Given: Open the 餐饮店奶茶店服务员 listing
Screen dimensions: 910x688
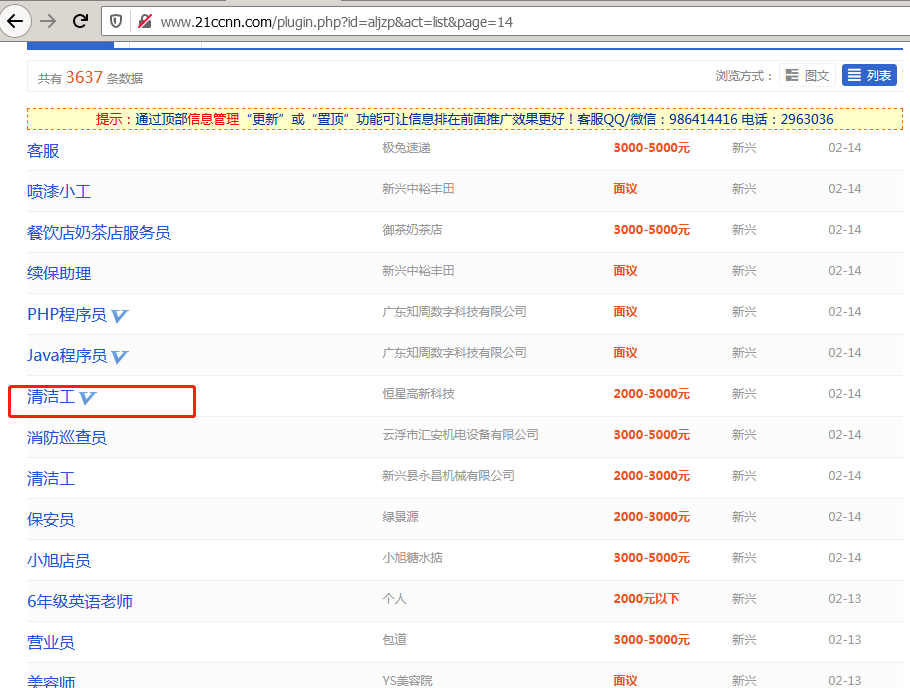Looking at the screenshot, I should [x=98, y=232].
